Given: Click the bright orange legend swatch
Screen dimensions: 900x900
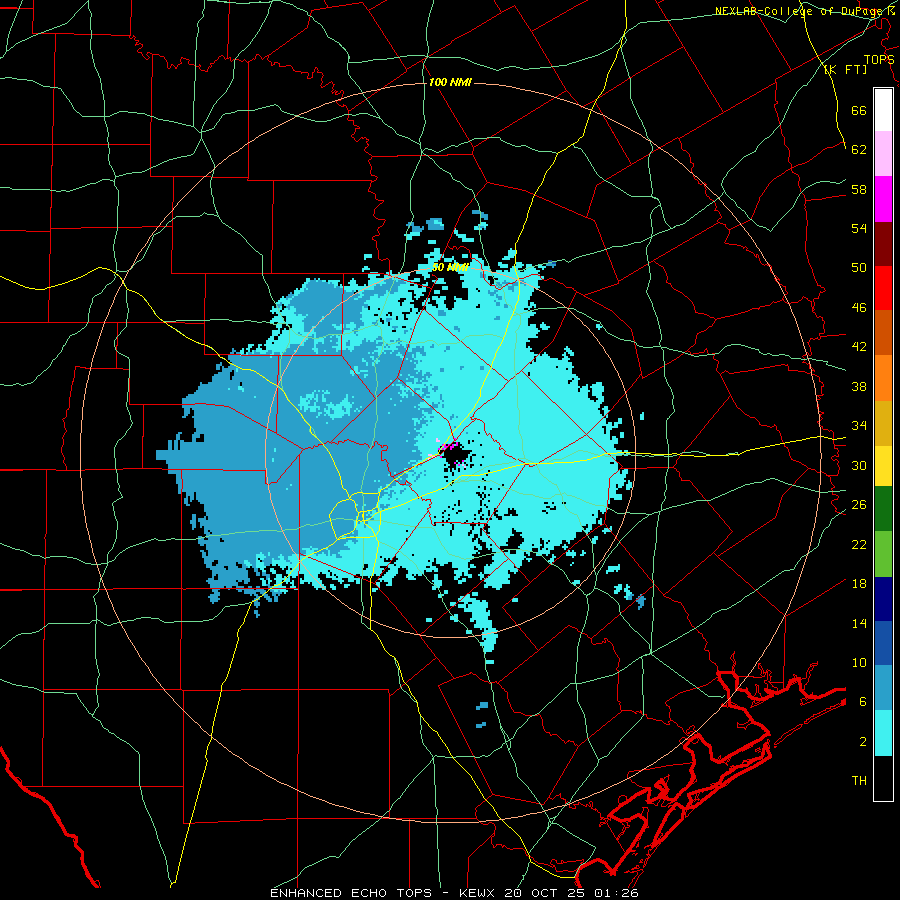Looking at the screenshot, I should click(x=883, y=378).
